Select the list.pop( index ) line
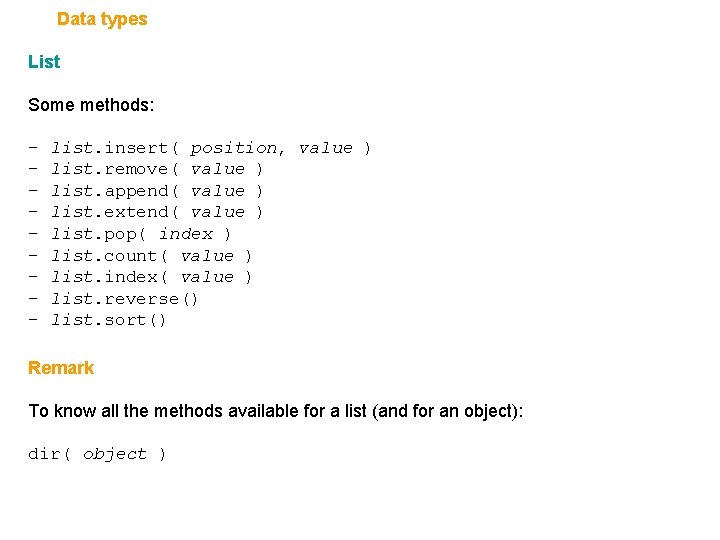 coord(141,234)
